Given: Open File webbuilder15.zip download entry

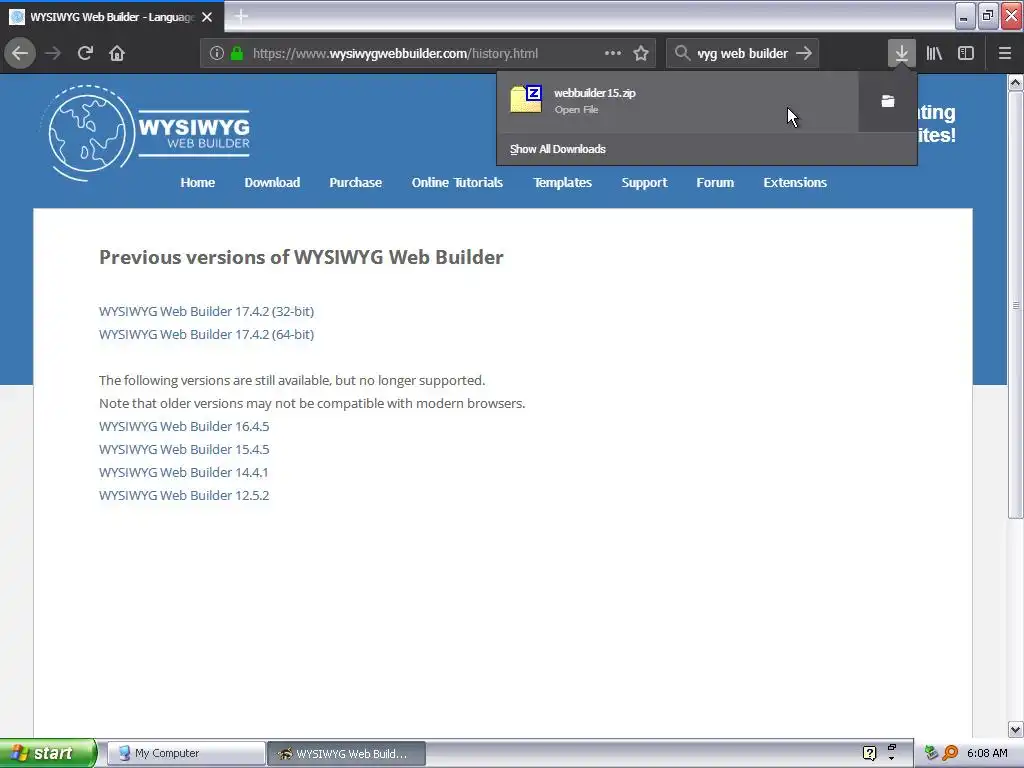Looking at the screenshot, I should (x=677, y=101).
